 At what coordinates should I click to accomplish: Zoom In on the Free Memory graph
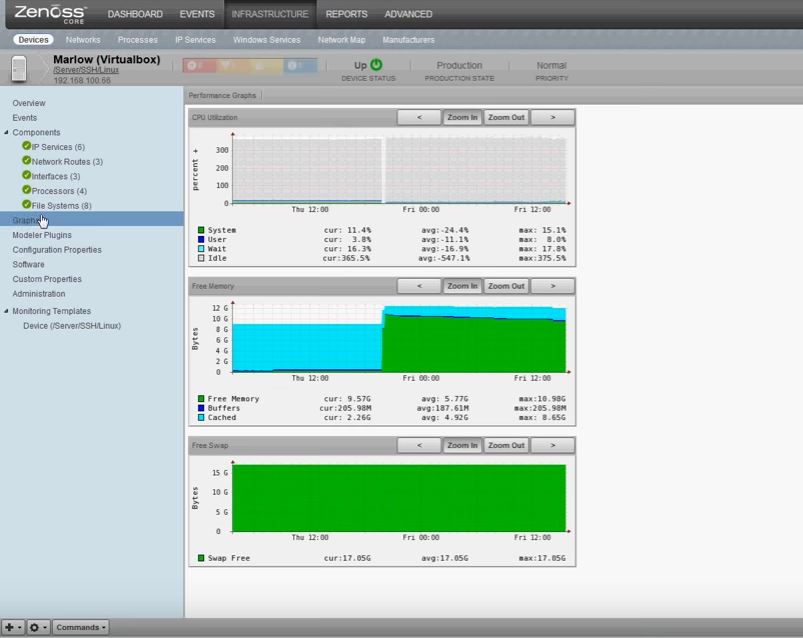point(462,286)
